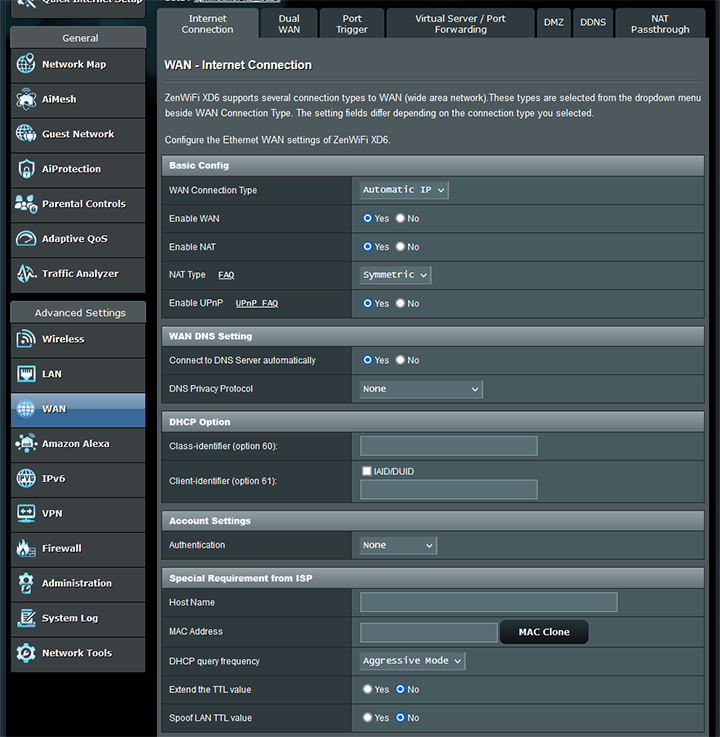Open the DNS Privacy Protocol dropdown
This screenshot has width=720, height=737.
pyautogui.click(x=421, y=389)
